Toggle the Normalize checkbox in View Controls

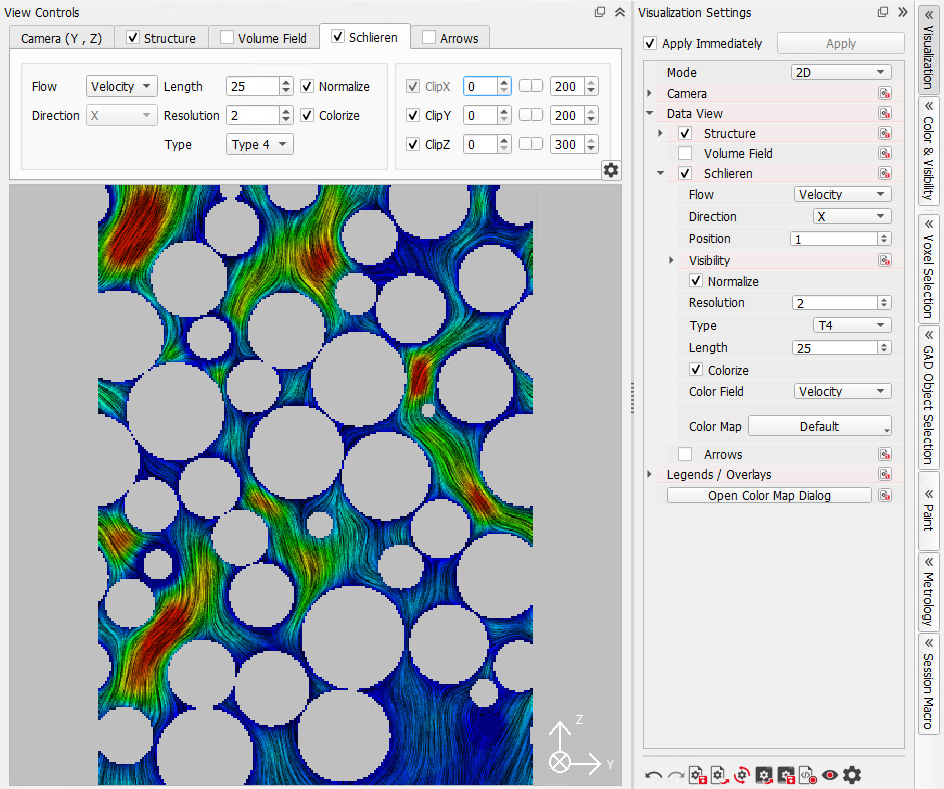click(307, 86)
